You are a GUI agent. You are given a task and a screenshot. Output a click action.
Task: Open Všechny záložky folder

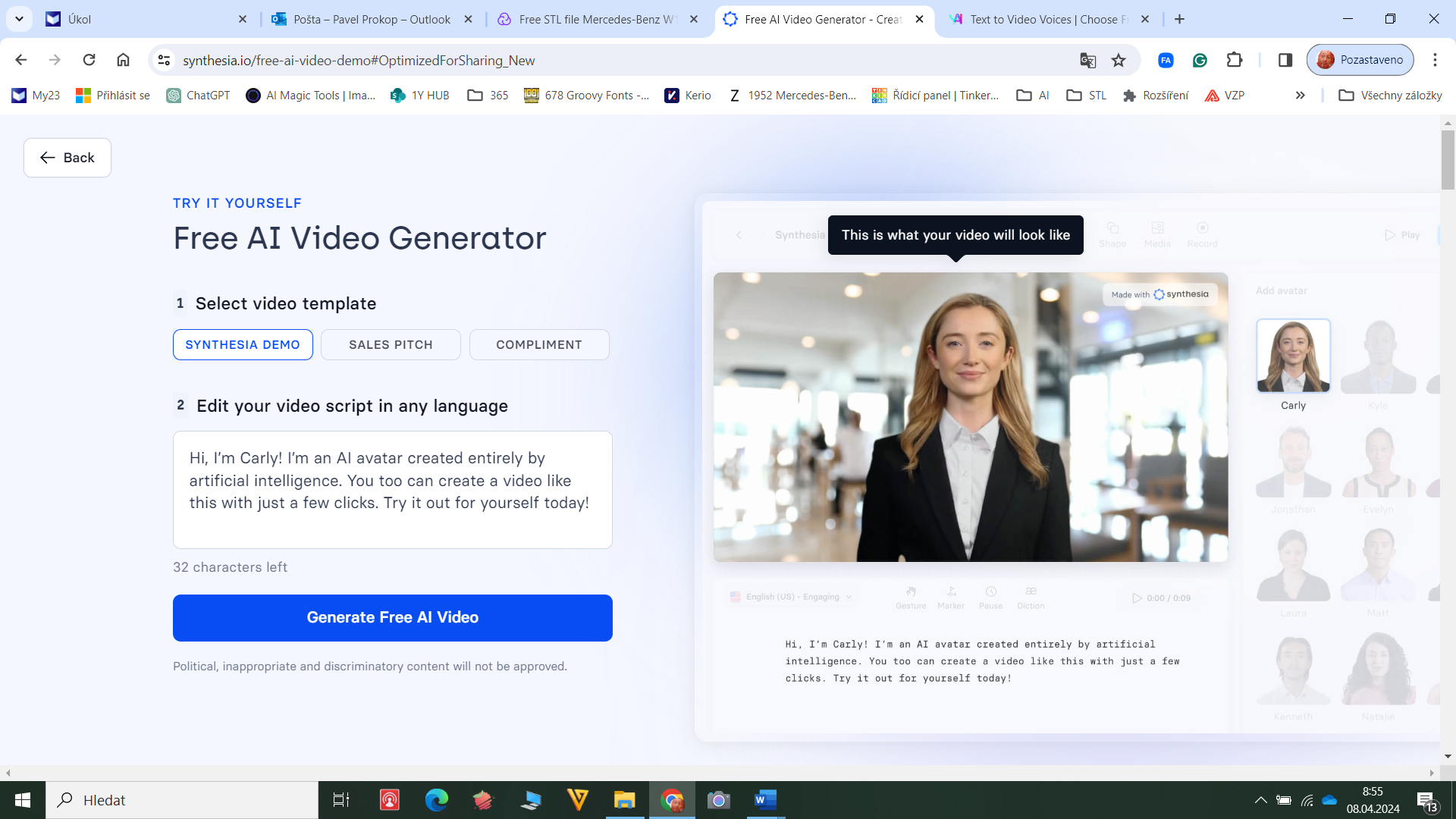point(1390,95)
